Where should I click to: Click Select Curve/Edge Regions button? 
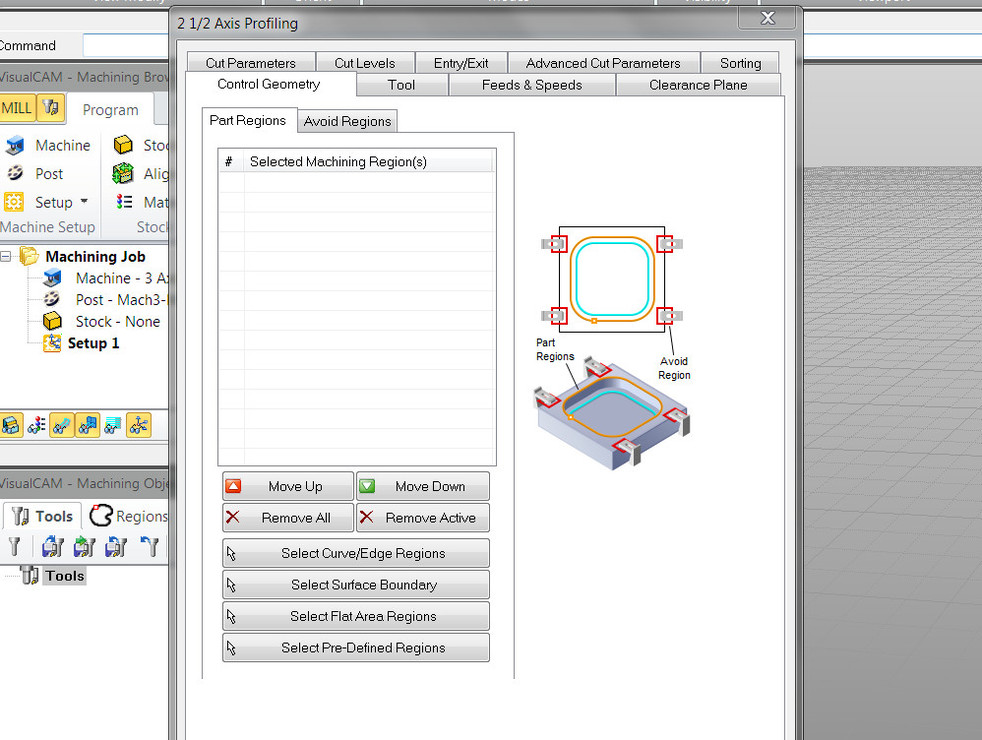(356, 553)
